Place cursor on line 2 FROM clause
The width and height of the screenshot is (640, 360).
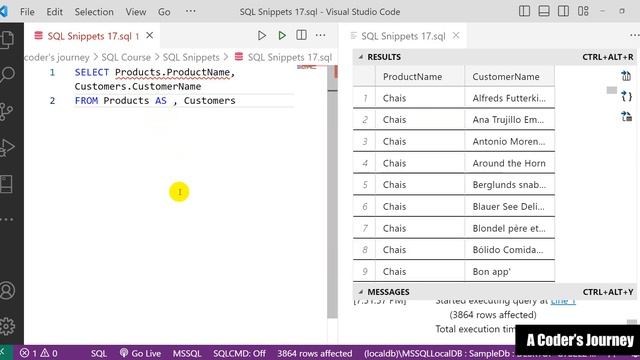[x=155, y=101]
